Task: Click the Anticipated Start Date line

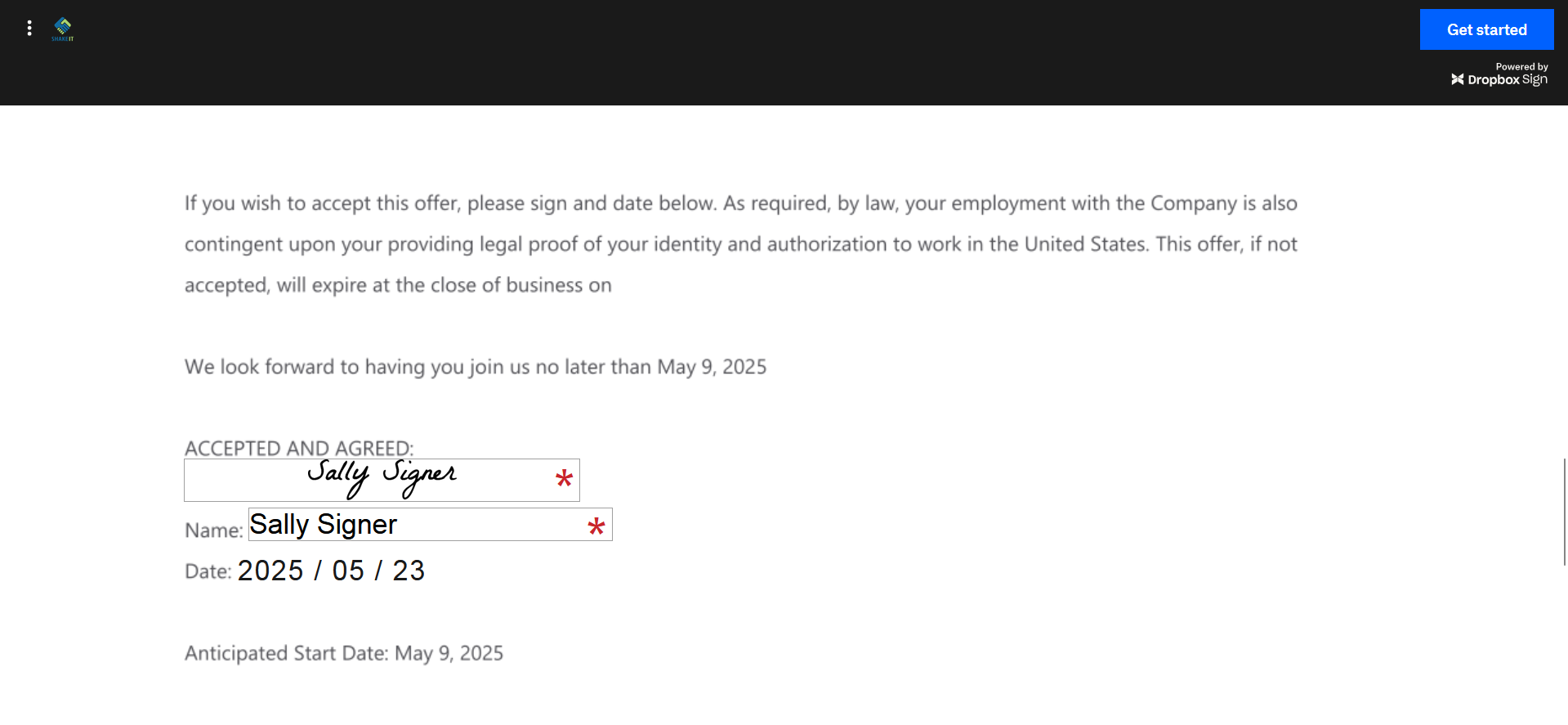Action: 344,653
